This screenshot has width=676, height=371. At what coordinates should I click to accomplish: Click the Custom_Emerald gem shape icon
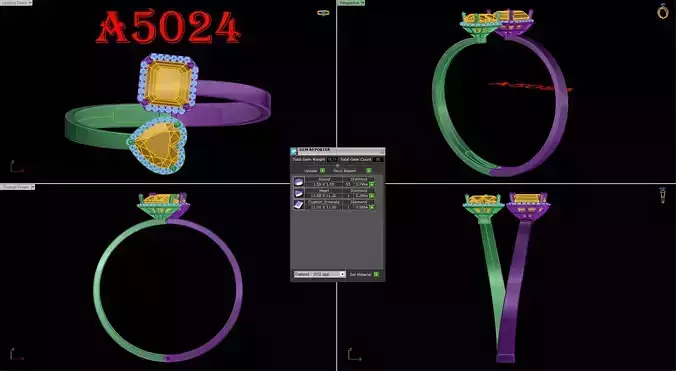pos(299,205)
